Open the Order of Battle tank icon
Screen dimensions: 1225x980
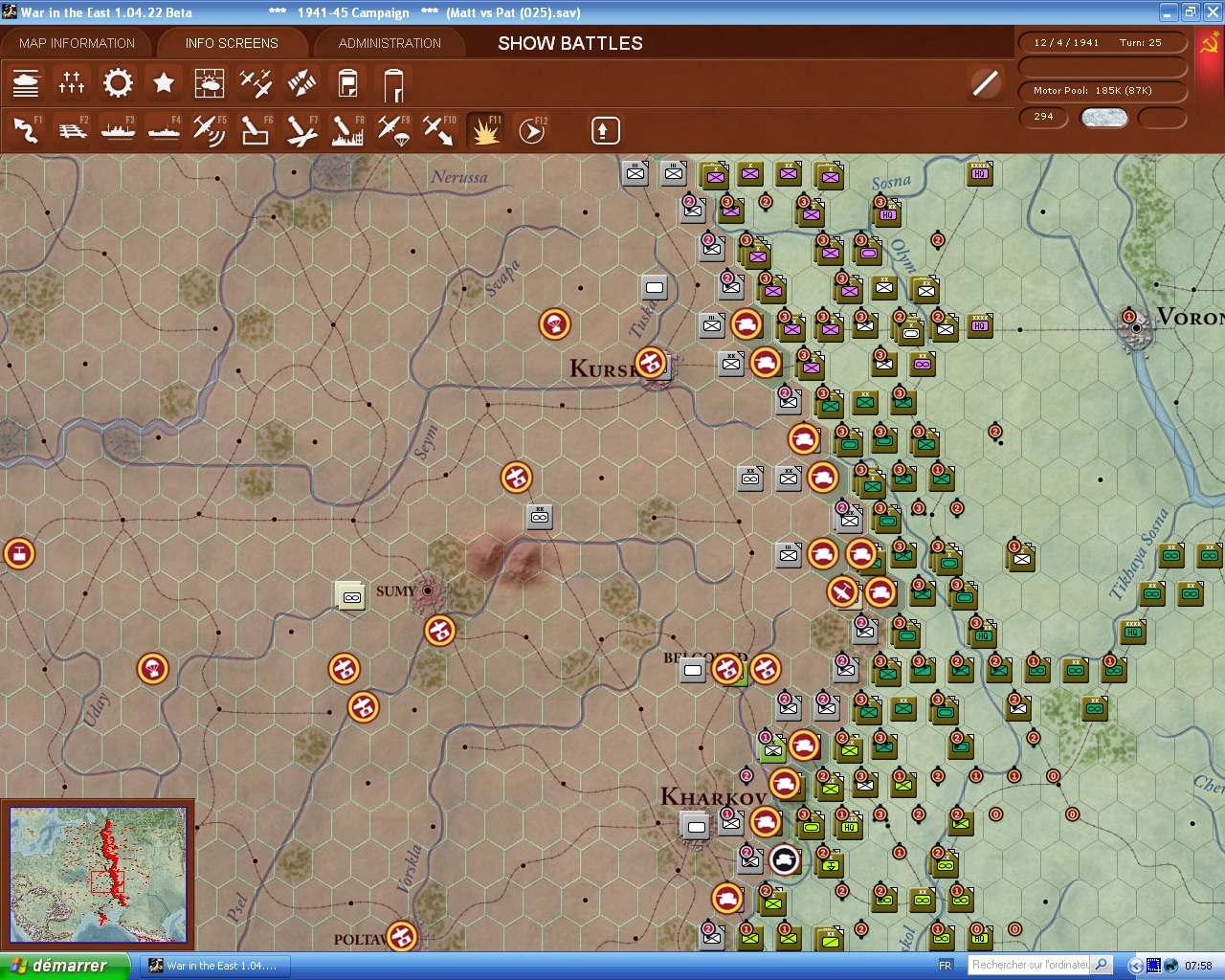26,84
